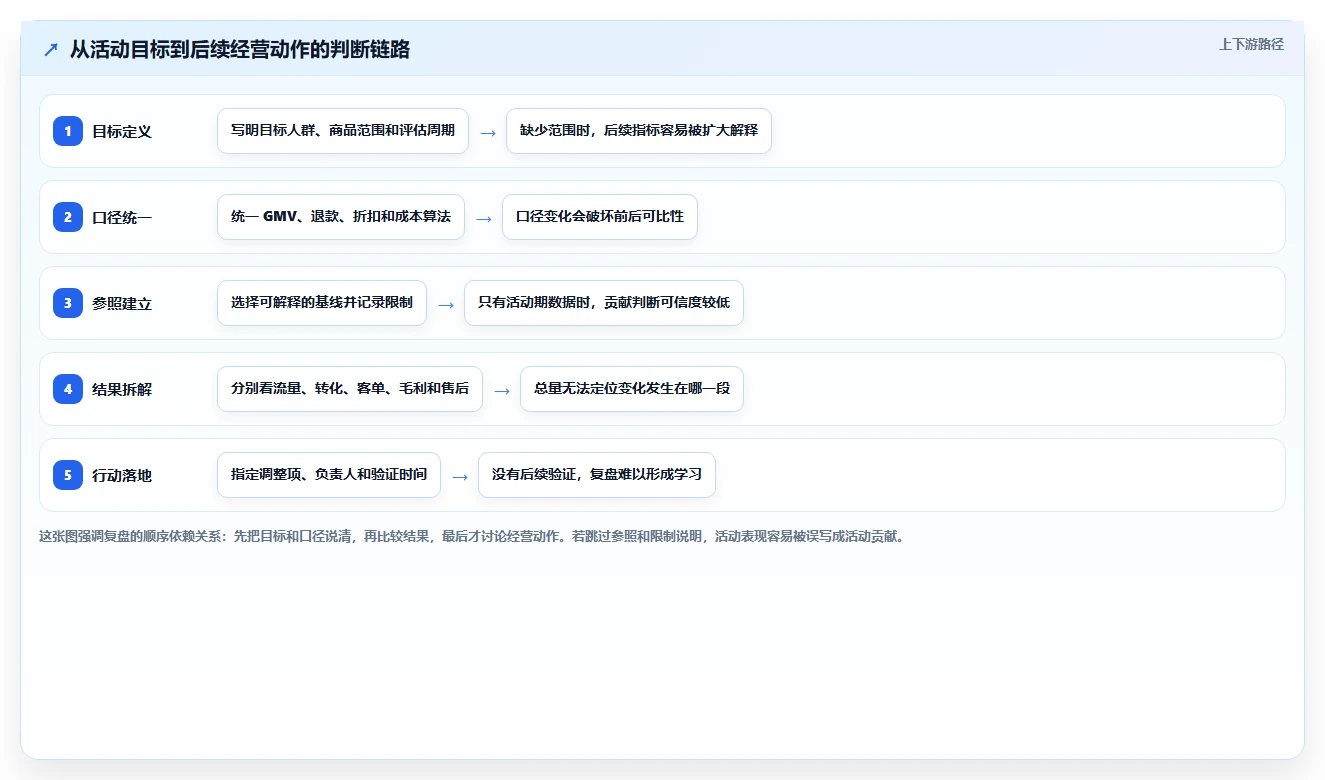Click box 只有活动期数据时，贡献判断可信度较低
The height and width of the screenshot is (780, 1325).
point(604,303)
